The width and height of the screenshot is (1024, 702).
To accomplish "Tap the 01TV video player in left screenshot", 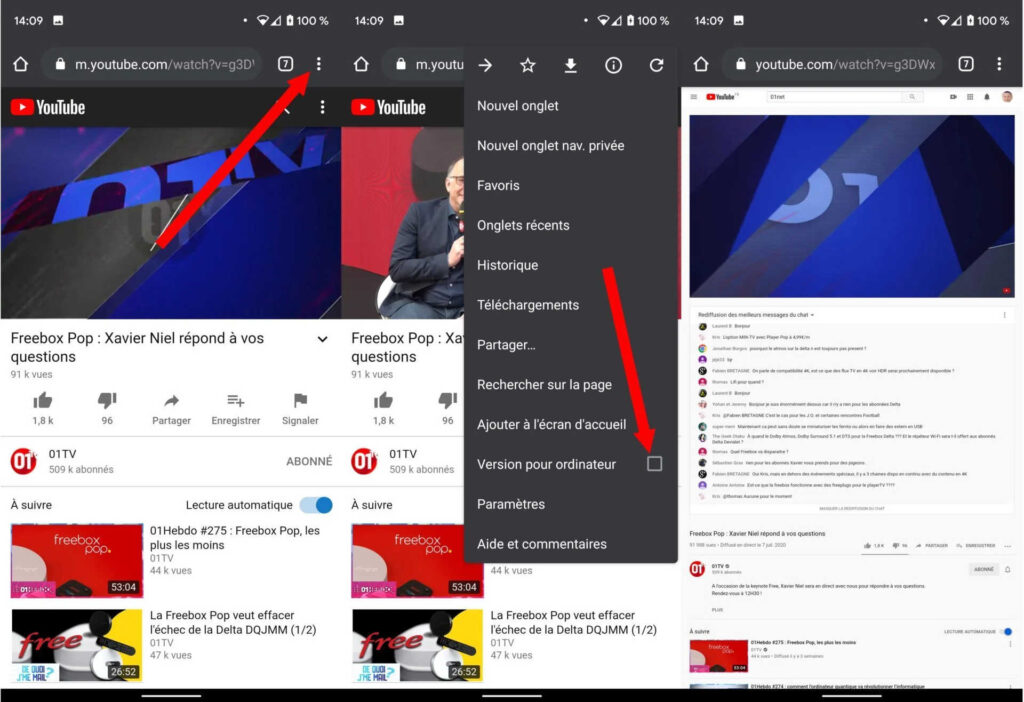I will point(170,223).
